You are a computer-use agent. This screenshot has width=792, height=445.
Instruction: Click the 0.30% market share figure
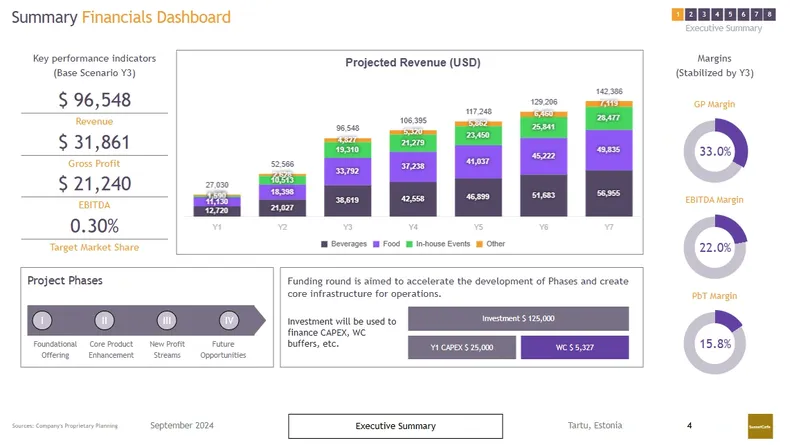pyautogui.click(x=94, y=226)
